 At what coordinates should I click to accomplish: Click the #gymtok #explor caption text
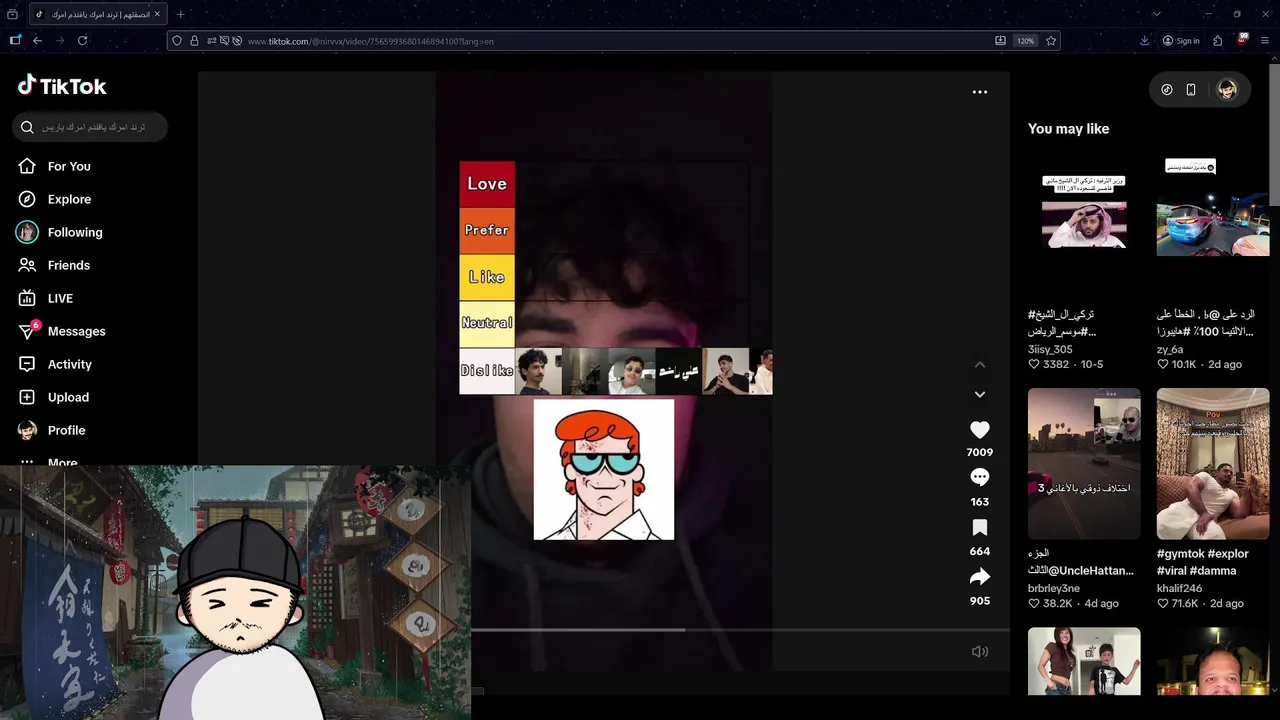pos(1203,553)
